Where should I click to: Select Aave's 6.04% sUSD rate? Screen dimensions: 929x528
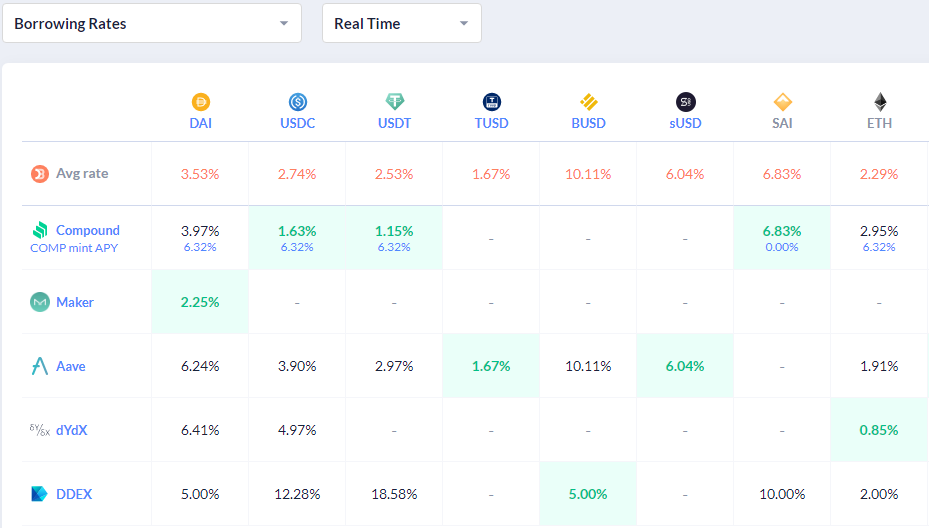click(685, 366)
